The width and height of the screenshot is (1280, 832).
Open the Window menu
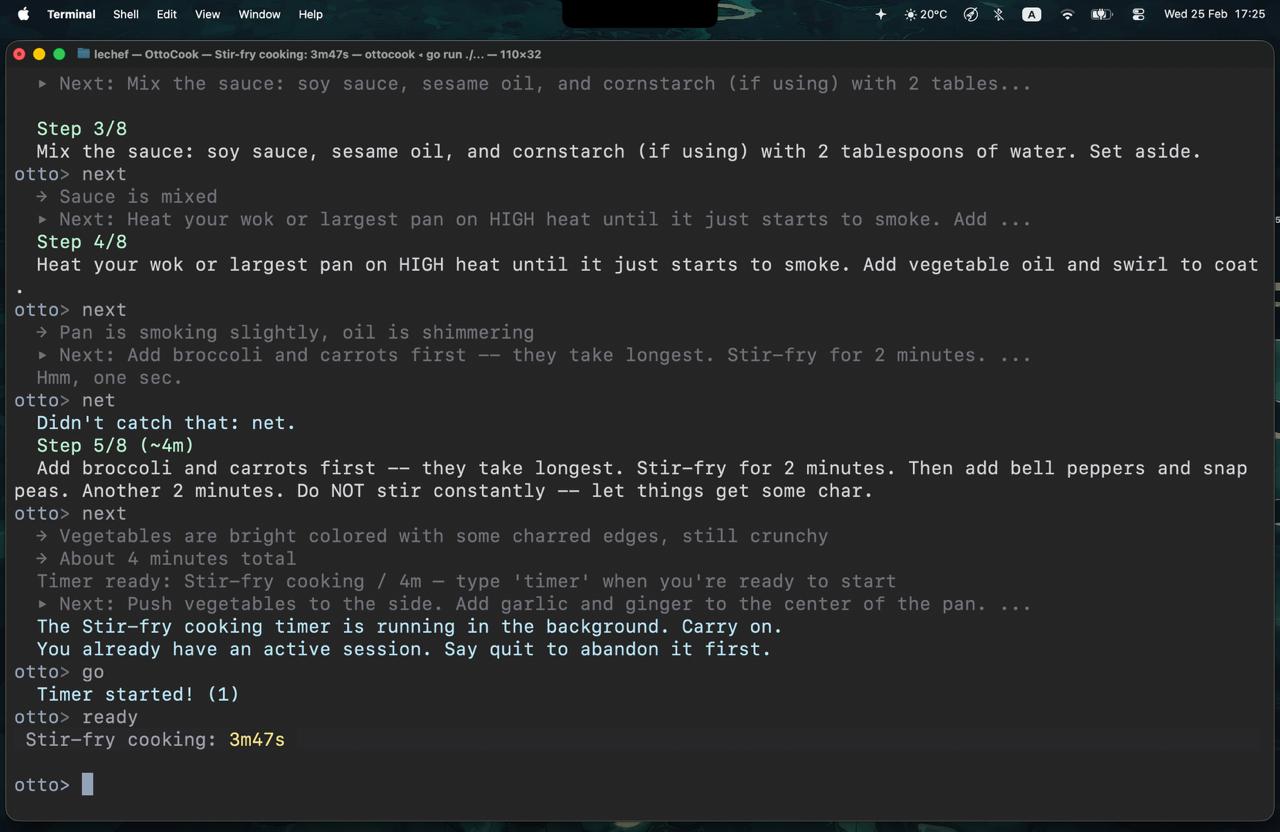(259, 14)
